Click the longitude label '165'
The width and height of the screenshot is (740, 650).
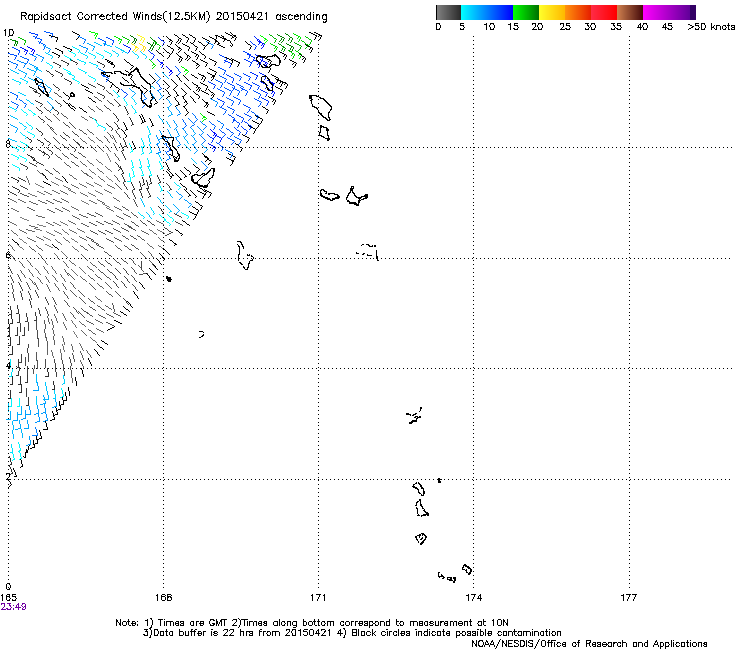8,598
